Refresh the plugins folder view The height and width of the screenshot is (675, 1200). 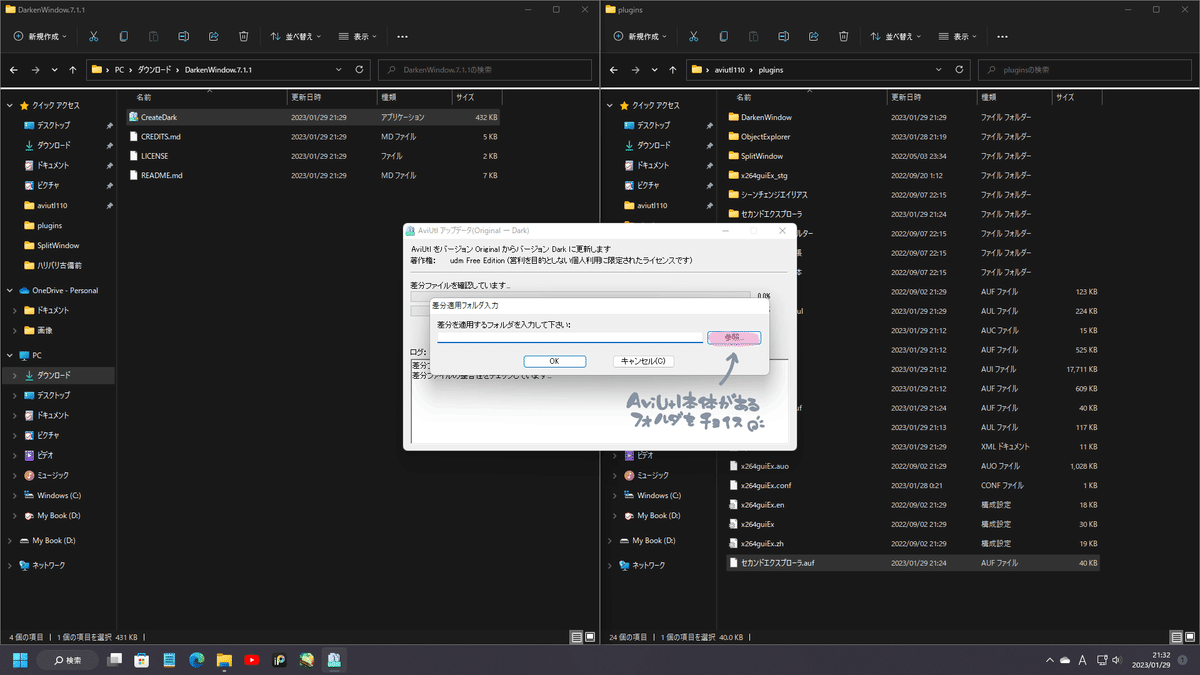[x=961, y=70]
